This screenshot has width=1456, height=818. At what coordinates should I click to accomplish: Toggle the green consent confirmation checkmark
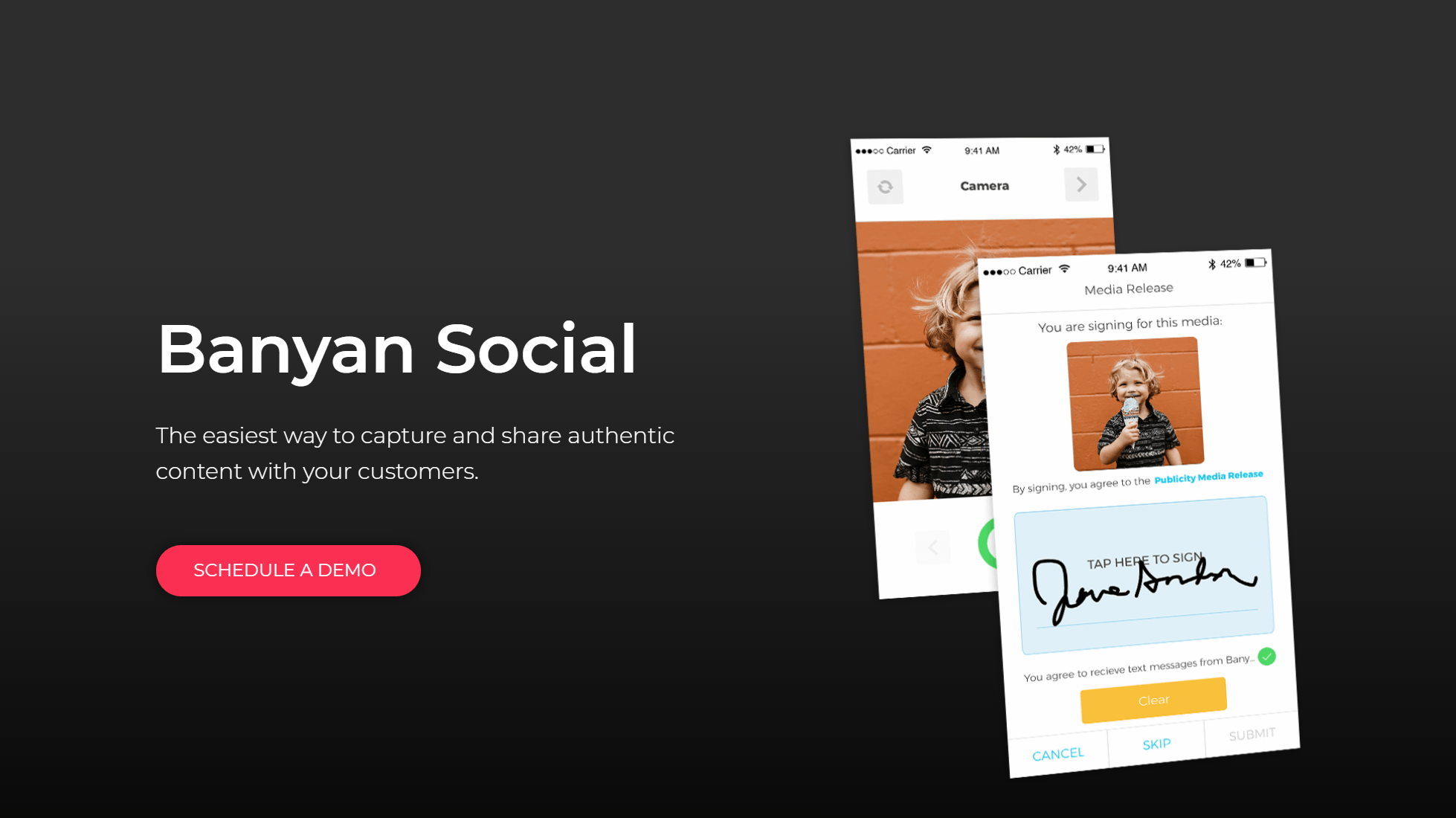(x=1269, y=657)
